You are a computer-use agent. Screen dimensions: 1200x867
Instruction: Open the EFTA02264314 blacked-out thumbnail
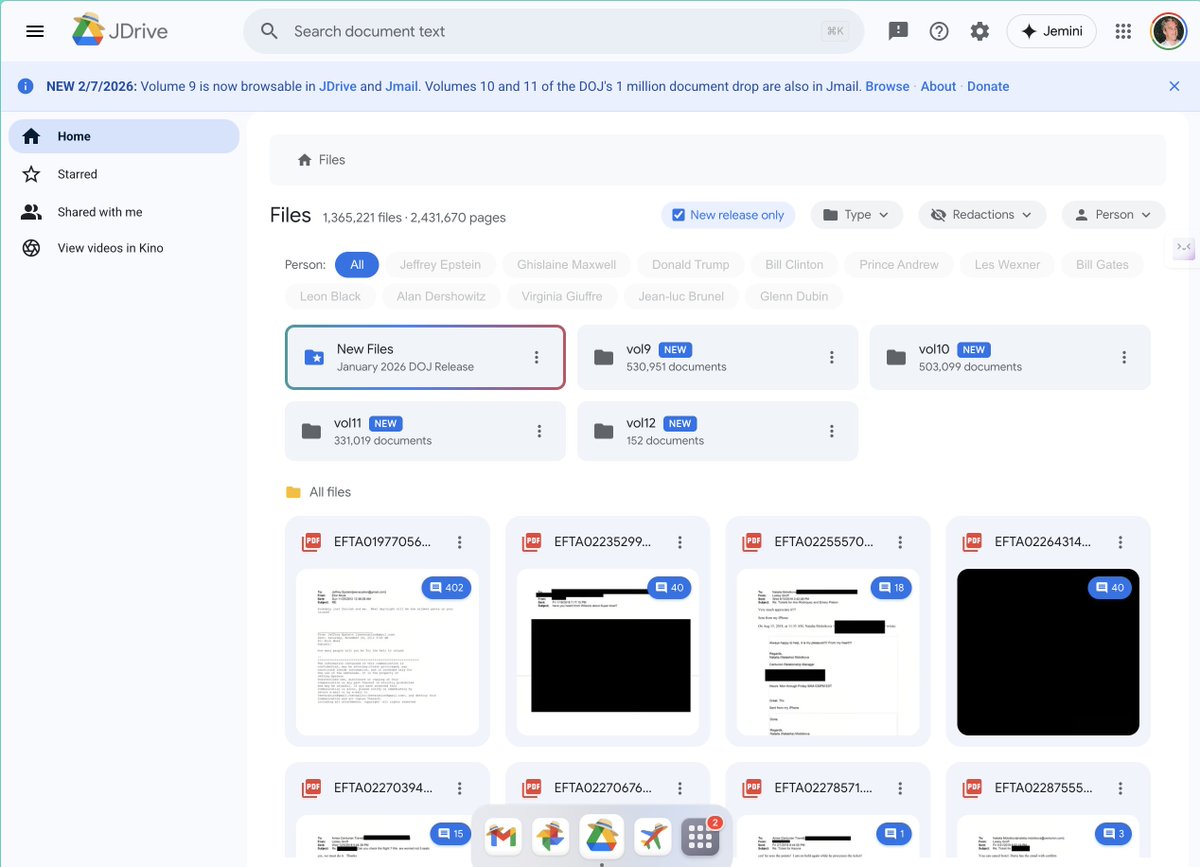click(1048, 652)
